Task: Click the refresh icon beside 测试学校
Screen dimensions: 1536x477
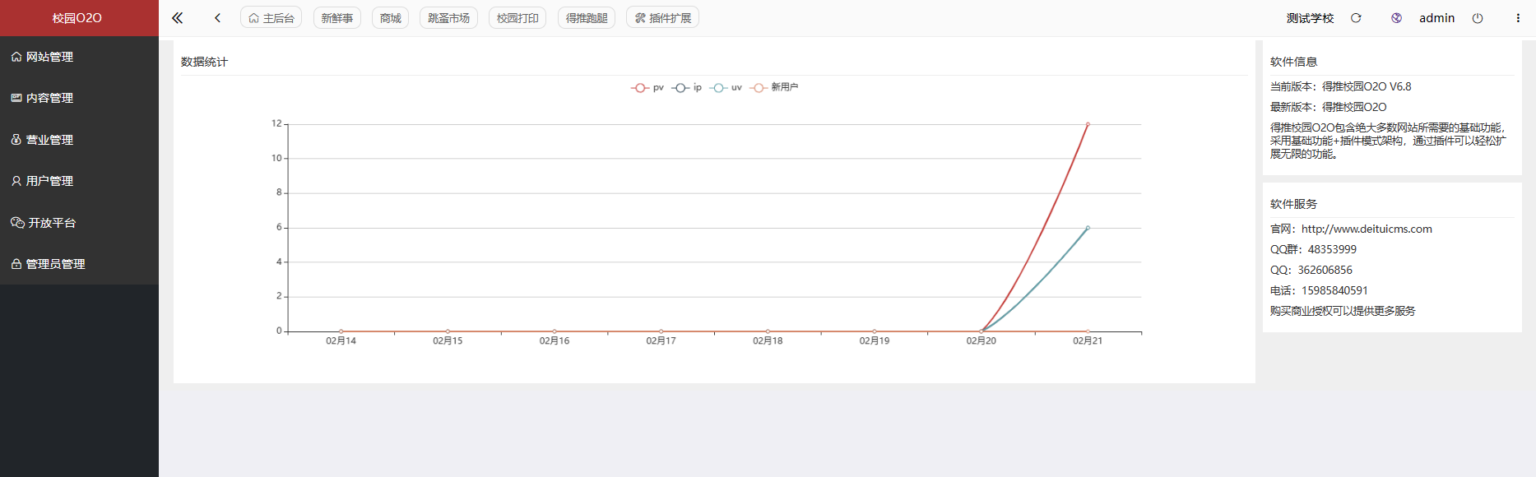Action: pyautogui.click(x=1356, y=18)
